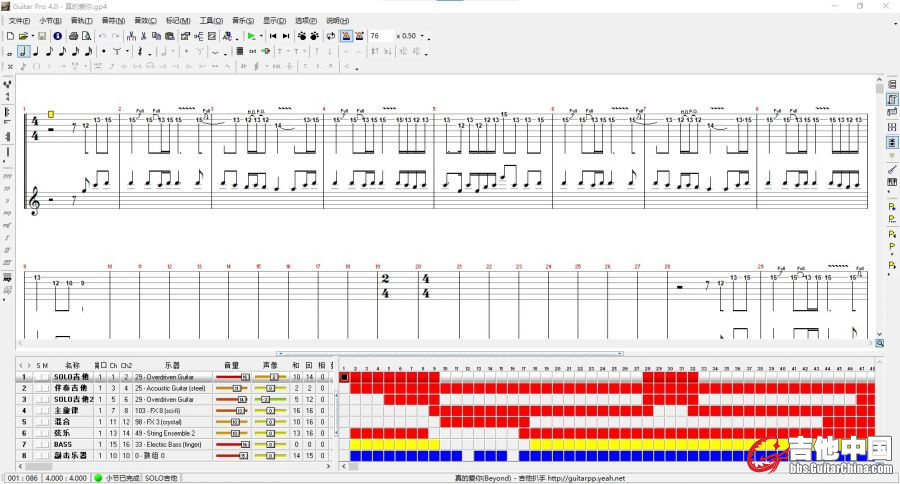The height and width of the screenshot is (484, 900).
Task: Select half note duration
Action: click(x=23, y=52)
